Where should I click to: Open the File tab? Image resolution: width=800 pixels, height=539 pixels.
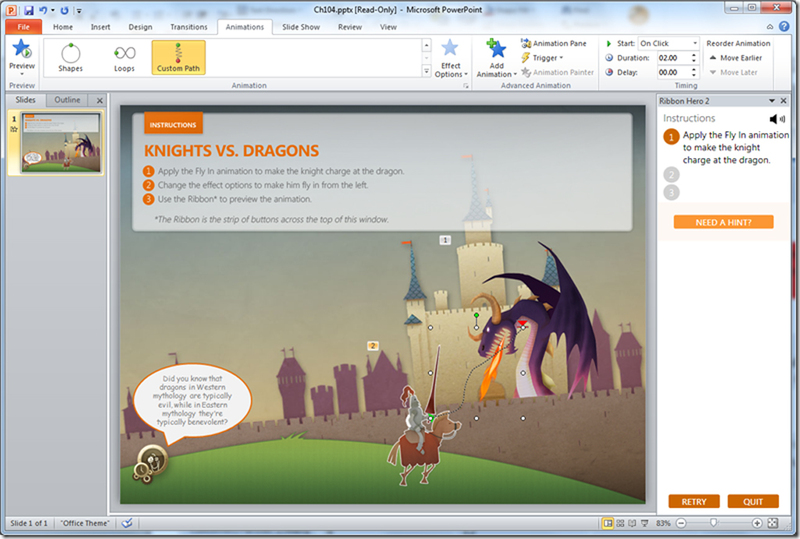[x=23, y=27]
